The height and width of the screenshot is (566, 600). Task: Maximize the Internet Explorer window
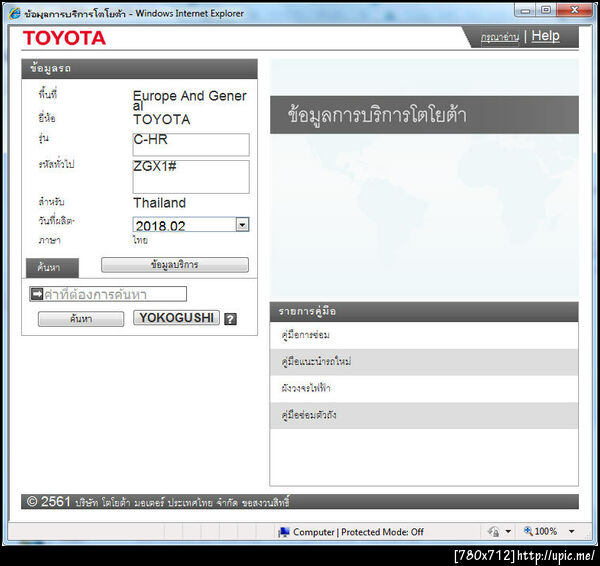point(546,10)
